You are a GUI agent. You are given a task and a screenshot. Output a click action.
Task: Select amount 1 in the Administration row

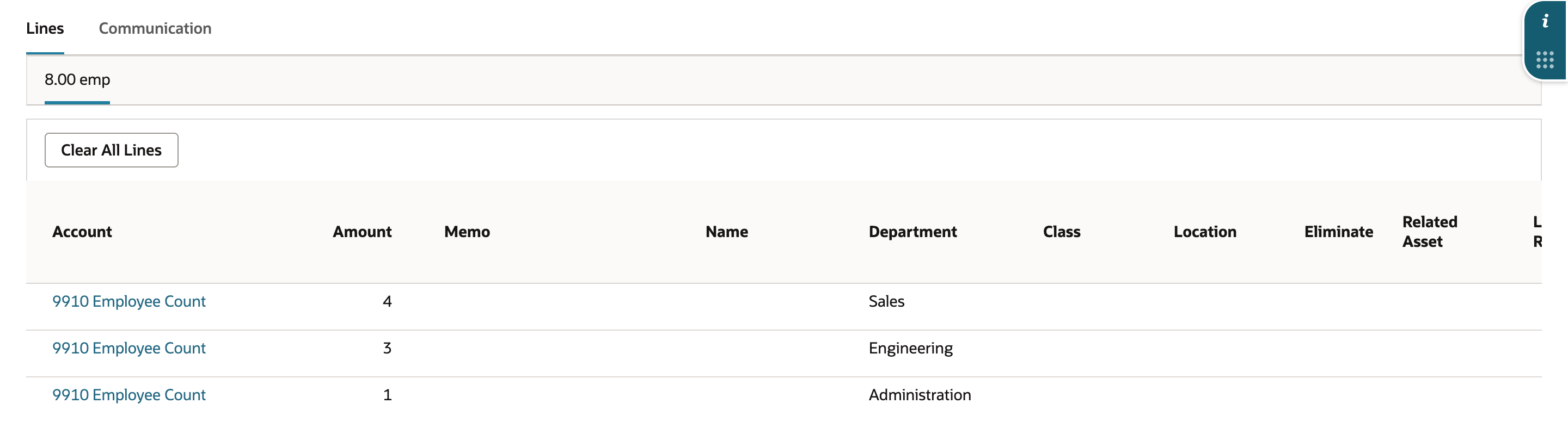(x=387, y=395)
